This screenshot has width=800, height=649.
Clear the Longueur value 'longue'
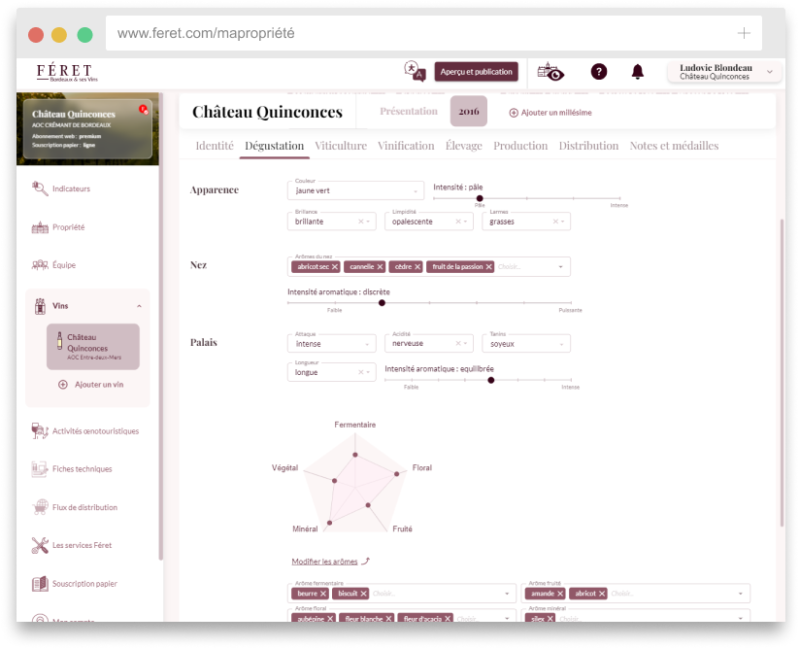pyautogui.click(x=361, y=372)
